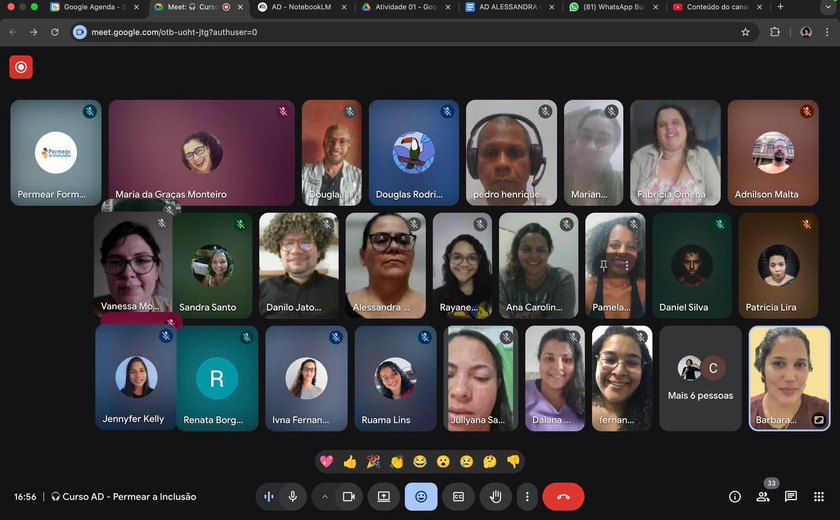Send the heart emoji reaction
The height and width of the screenshot is (520, 840).
click(x=326, y=461)
